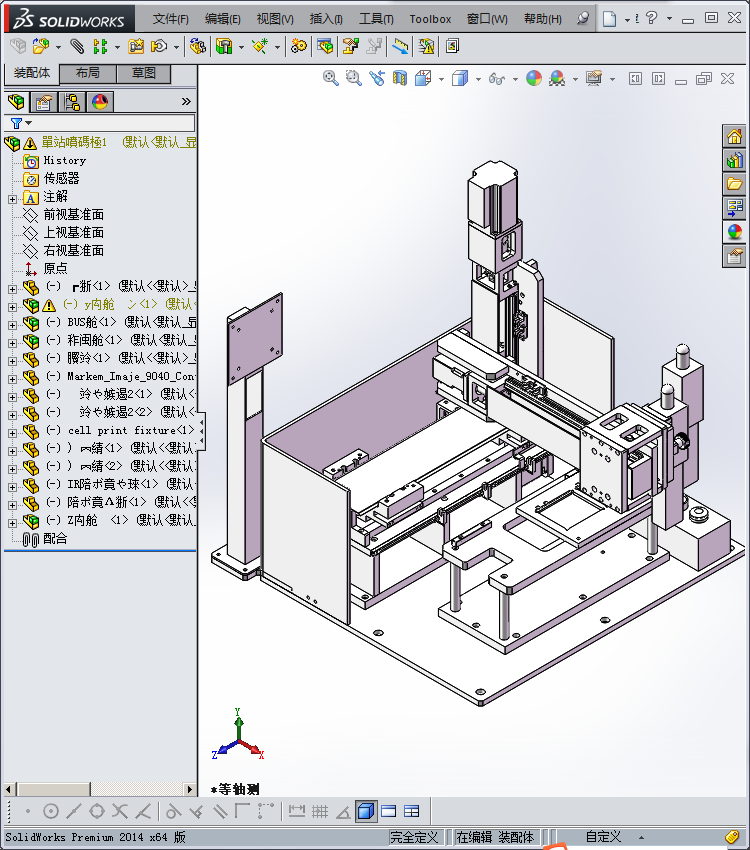Click the Zoom to Fit magnifier icon
Screen dimensions: 750x850
point(331,79)
